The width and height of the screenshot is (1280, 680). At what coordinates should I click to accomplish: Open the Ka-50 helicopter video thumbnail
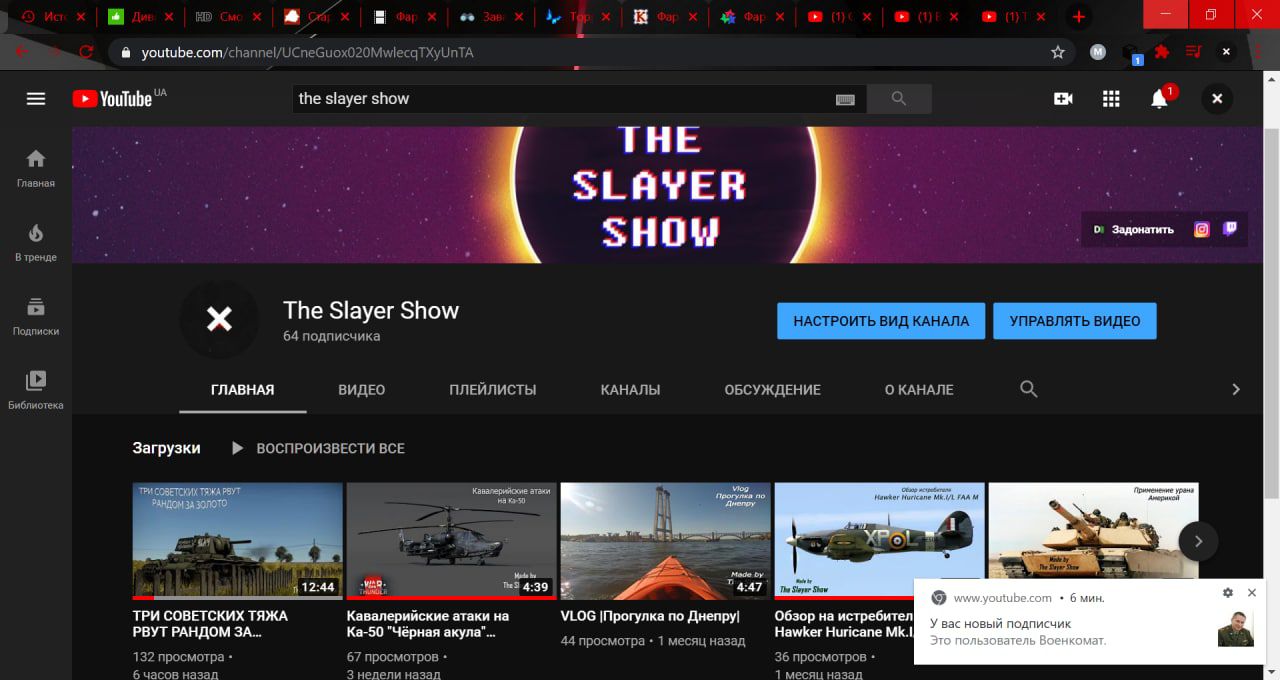(x=451, y=541)
